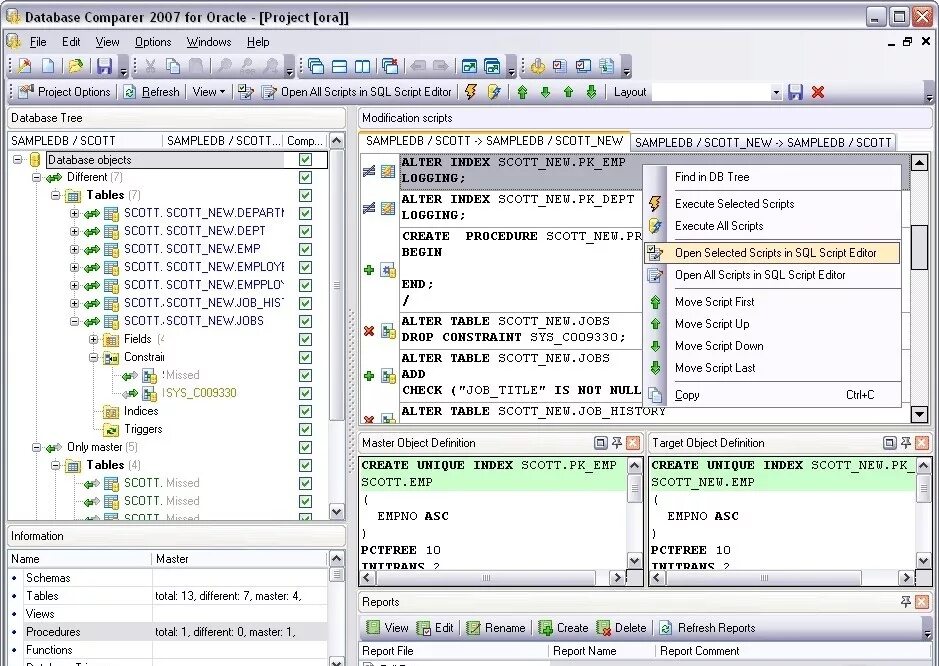Click the Delete Layout red X icon
Image resolution: width=939 pixels, height=666 pixels.
click(818, 92)
